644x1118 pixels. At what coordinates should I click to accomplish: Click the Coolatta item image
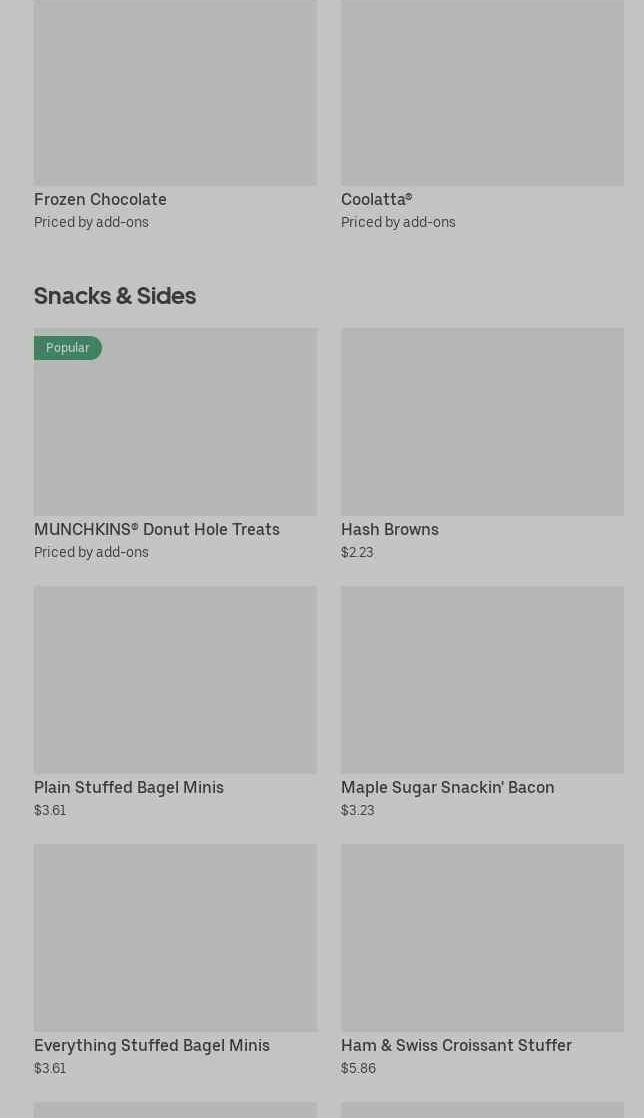482,92
